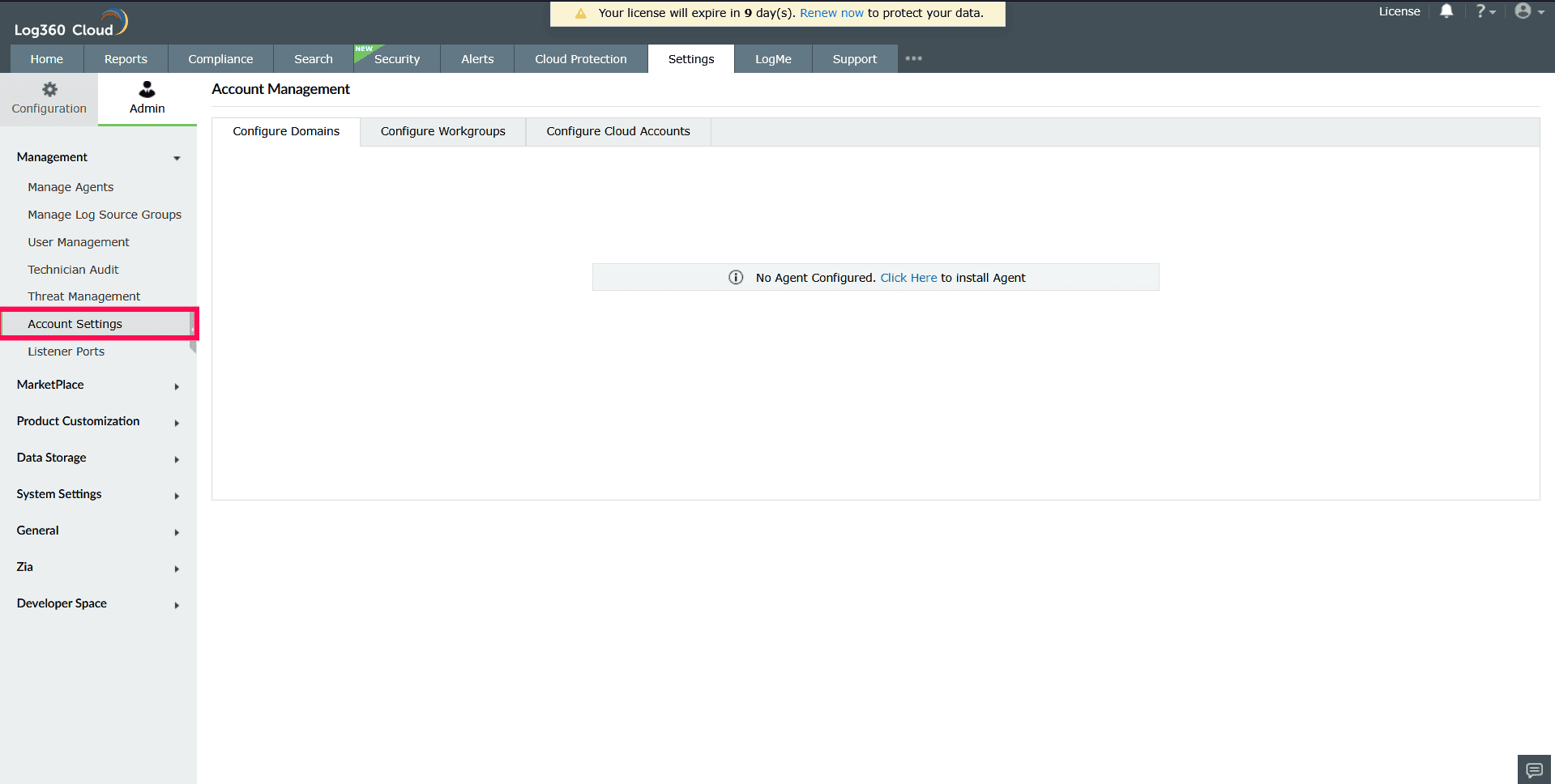Viewport: 1555px width, 784px height.
Task: Open the Search tab
Action: click(x=314, y=59)
